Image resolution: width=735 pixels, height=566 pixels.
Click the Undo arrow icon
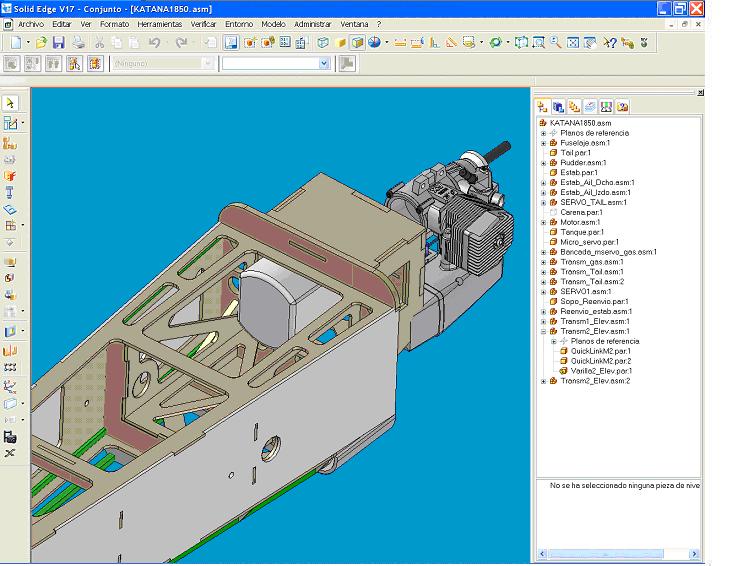coord(155,43)
